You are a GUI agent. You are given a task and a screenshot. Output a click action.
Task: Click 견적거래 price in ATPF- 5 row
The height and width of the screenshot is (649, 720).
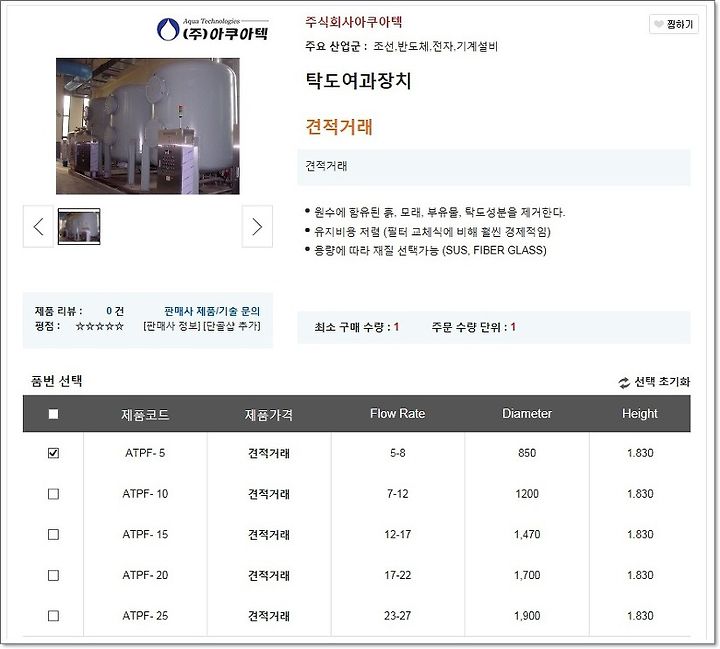(269, 453)
